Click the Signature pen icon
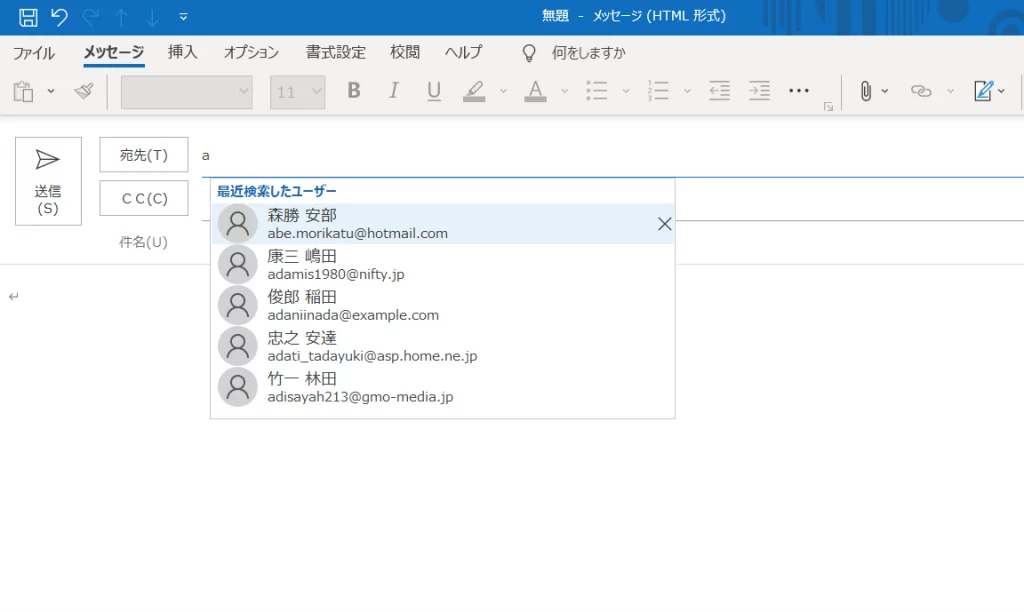The image size is (1024, 612). click(983, 91)
